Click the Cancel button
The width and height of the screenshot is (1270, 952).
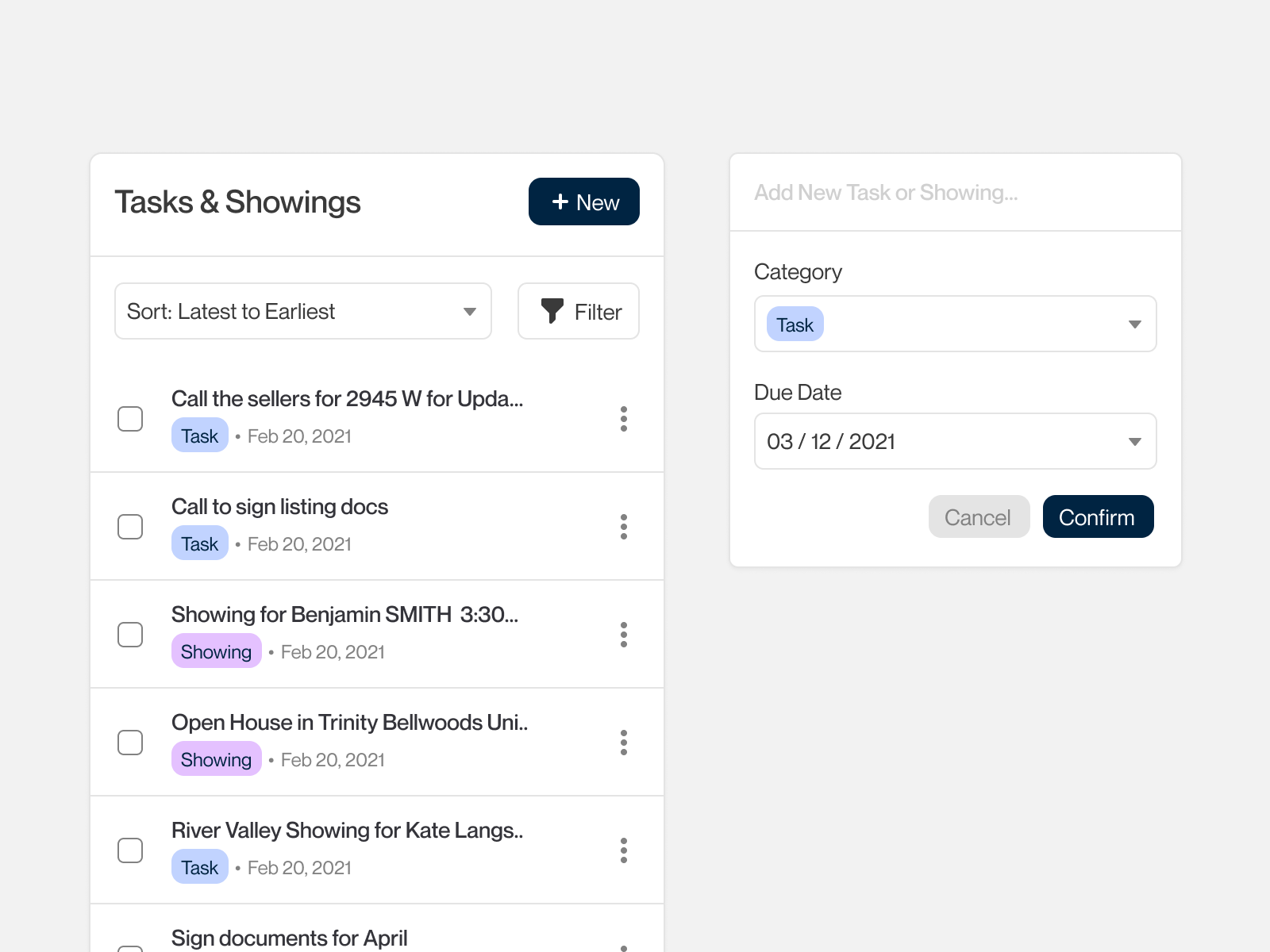[979, 517]
